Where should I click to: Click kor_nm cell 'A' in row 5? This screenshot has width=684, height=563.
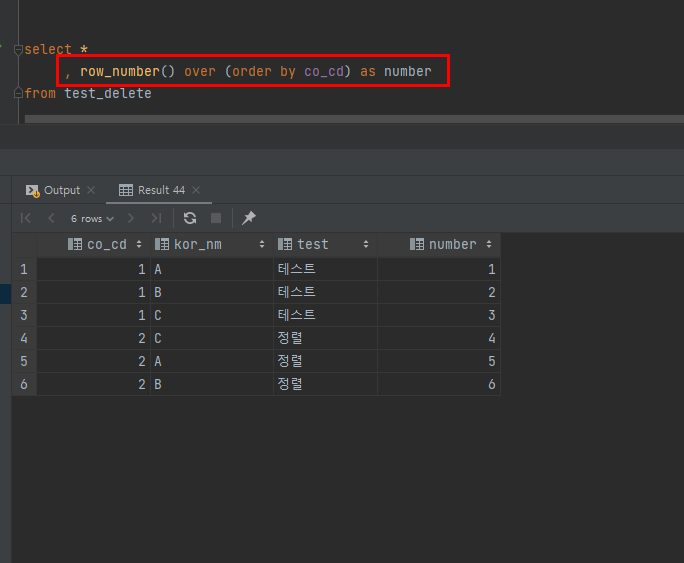[x=212, y=361]
